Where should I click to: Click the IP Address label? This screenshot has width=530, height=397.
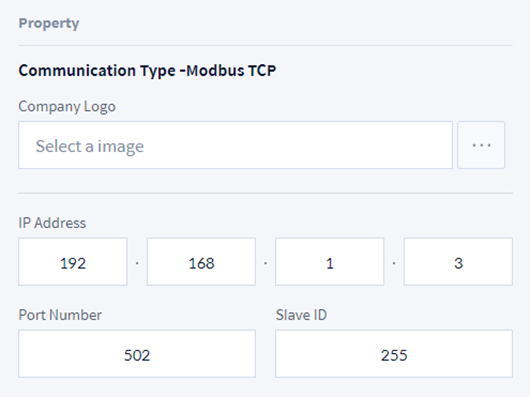pos(52,223)
